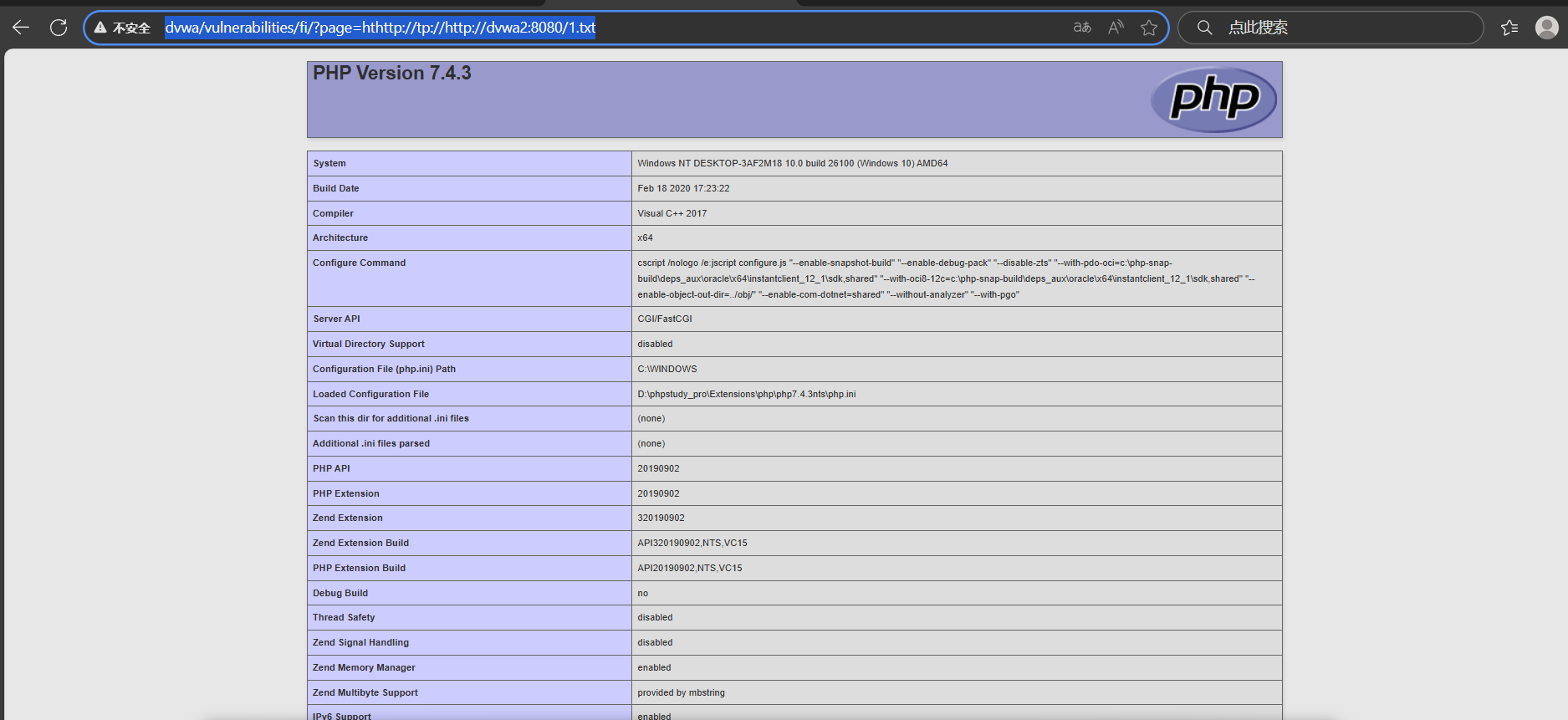The image size is (1568, 720).
Task: Click the provided by mbstring value
Action: (681, 693)
